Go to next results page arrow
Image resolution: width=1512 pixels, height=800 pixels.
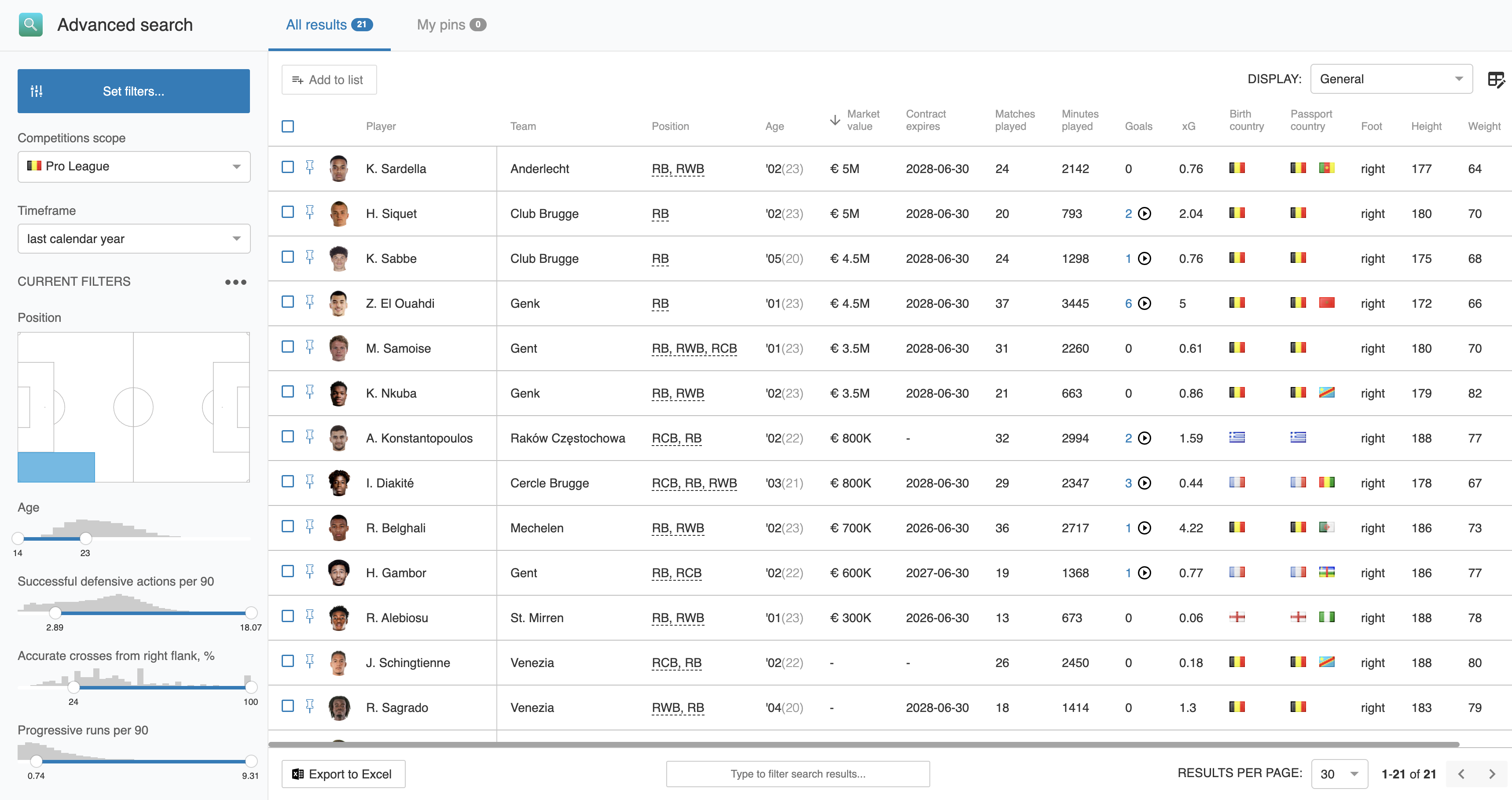pos(1491,774)
